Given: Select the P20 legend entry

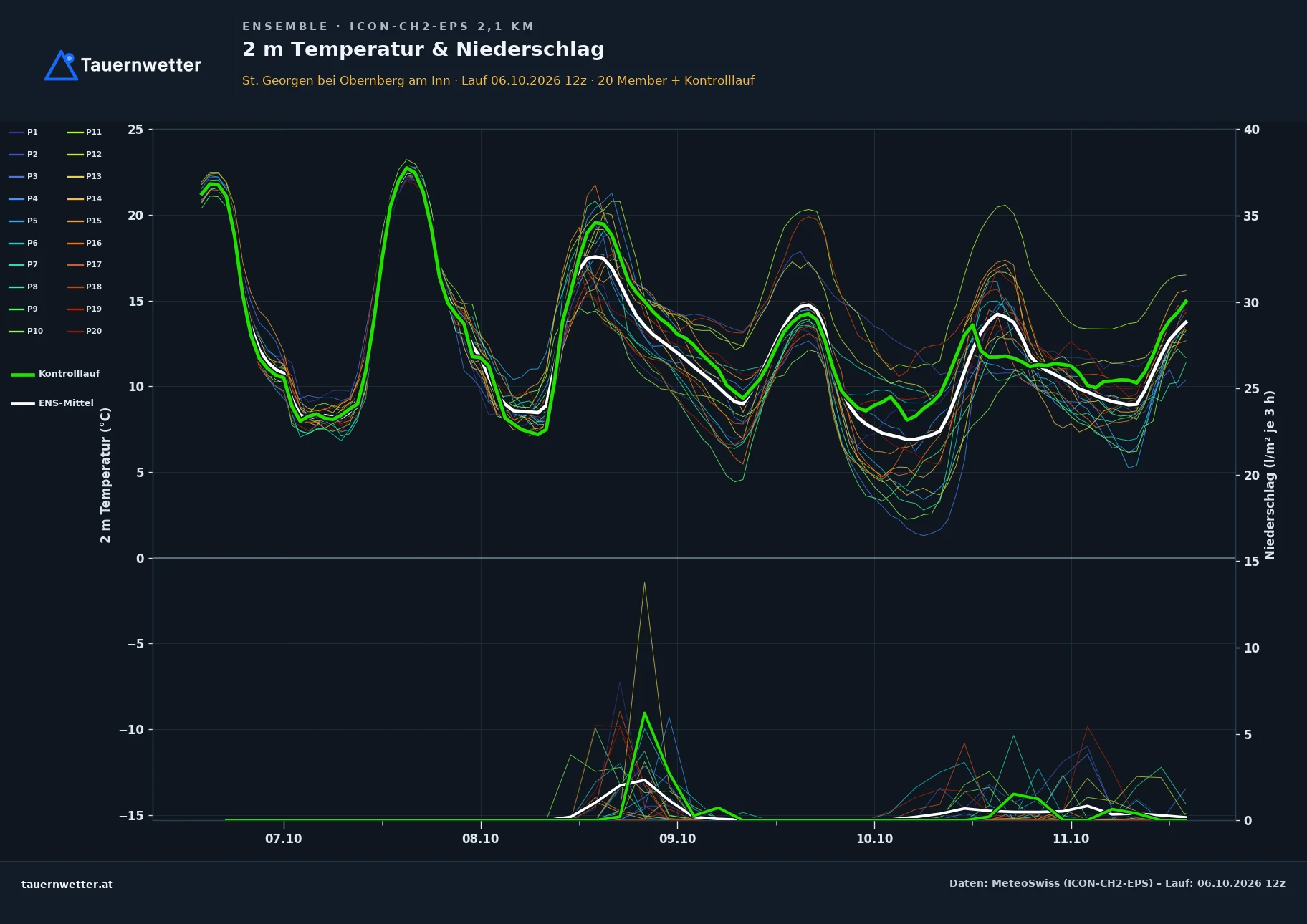Looking at the screenshot, I should (85, 331).
